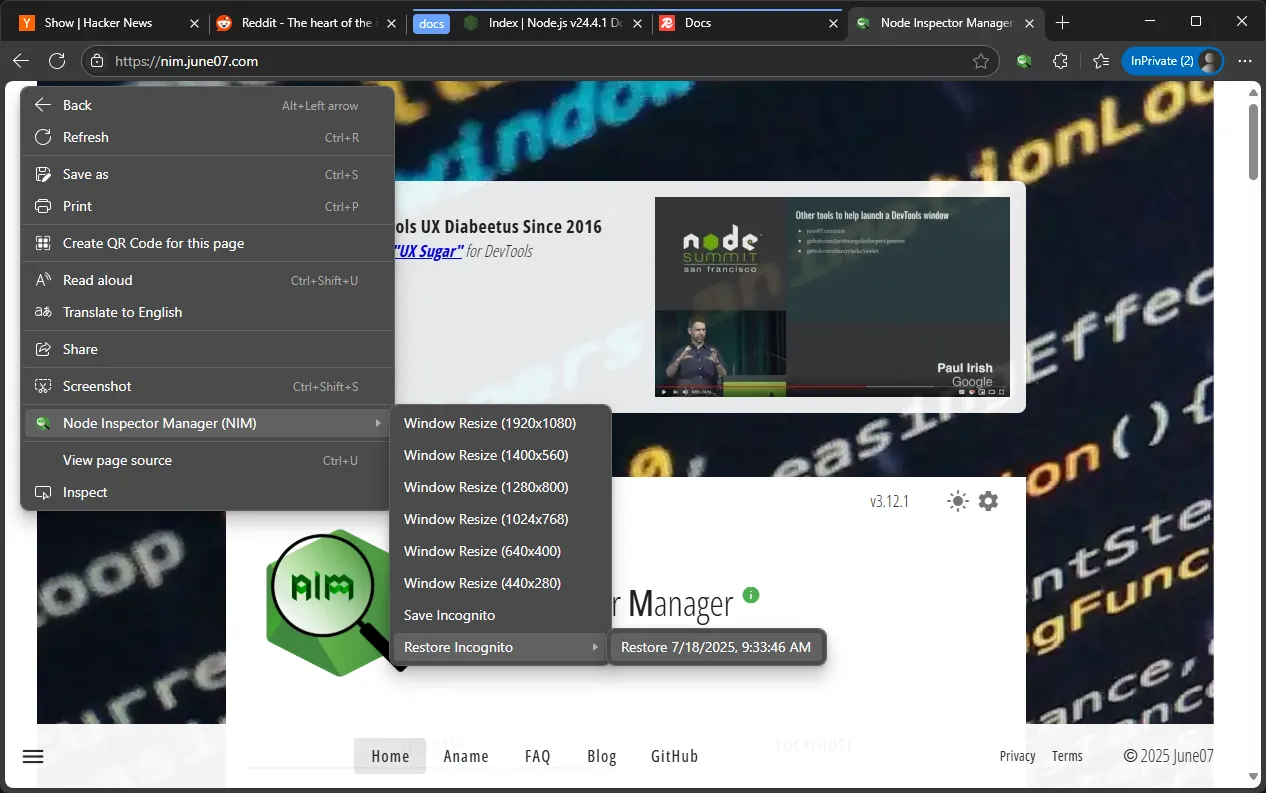Screen dimensions: 1266x793
Task: Select Read aloud menu entry
Action: [x=207, y=280]
